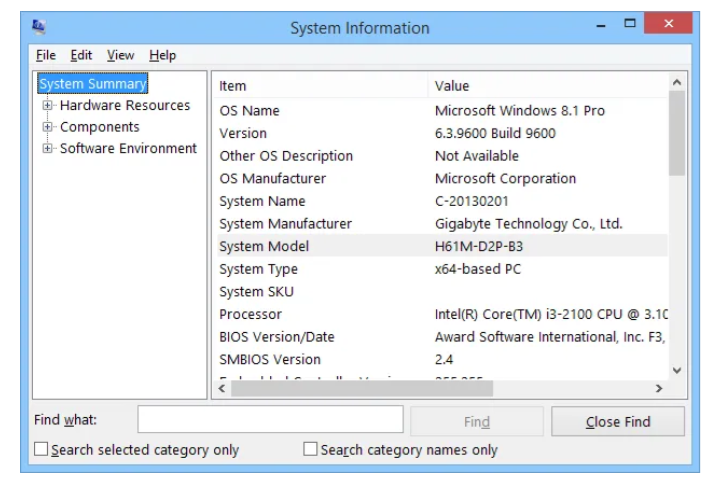
Task: Select the H61M-D2P-B3 value
Action: pyautogui.click(x=478, y=246)
